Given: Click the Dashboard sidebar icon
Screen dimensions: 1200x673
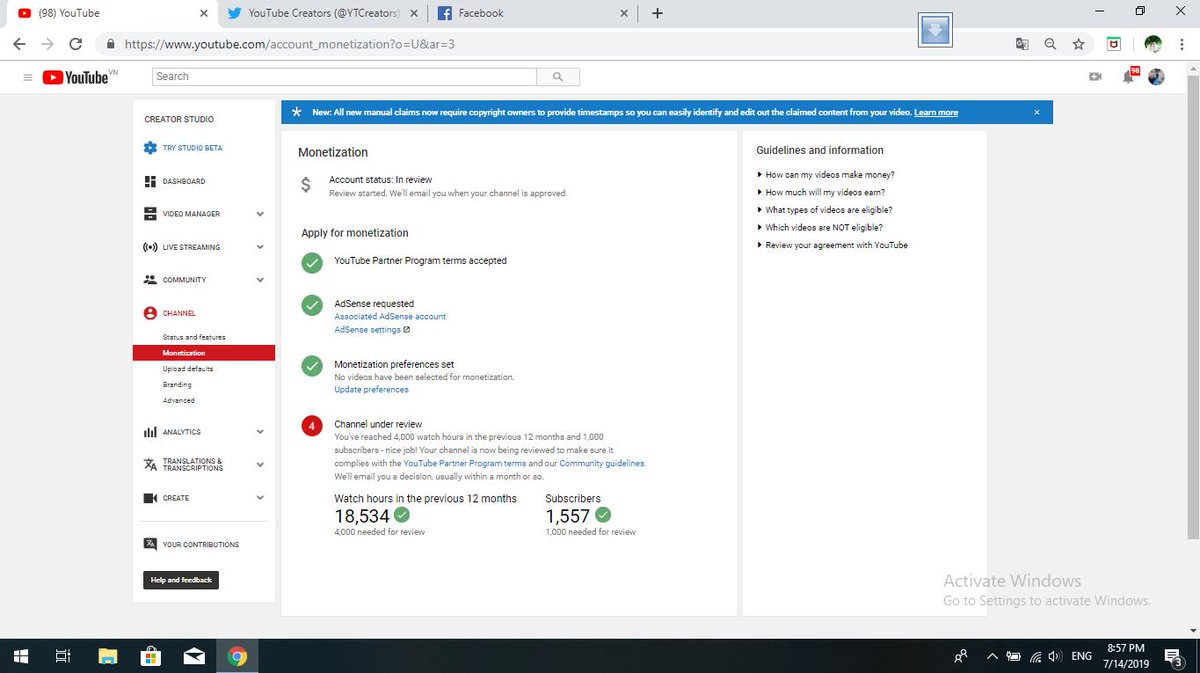Looking at the screenshot, I should 150,181.
